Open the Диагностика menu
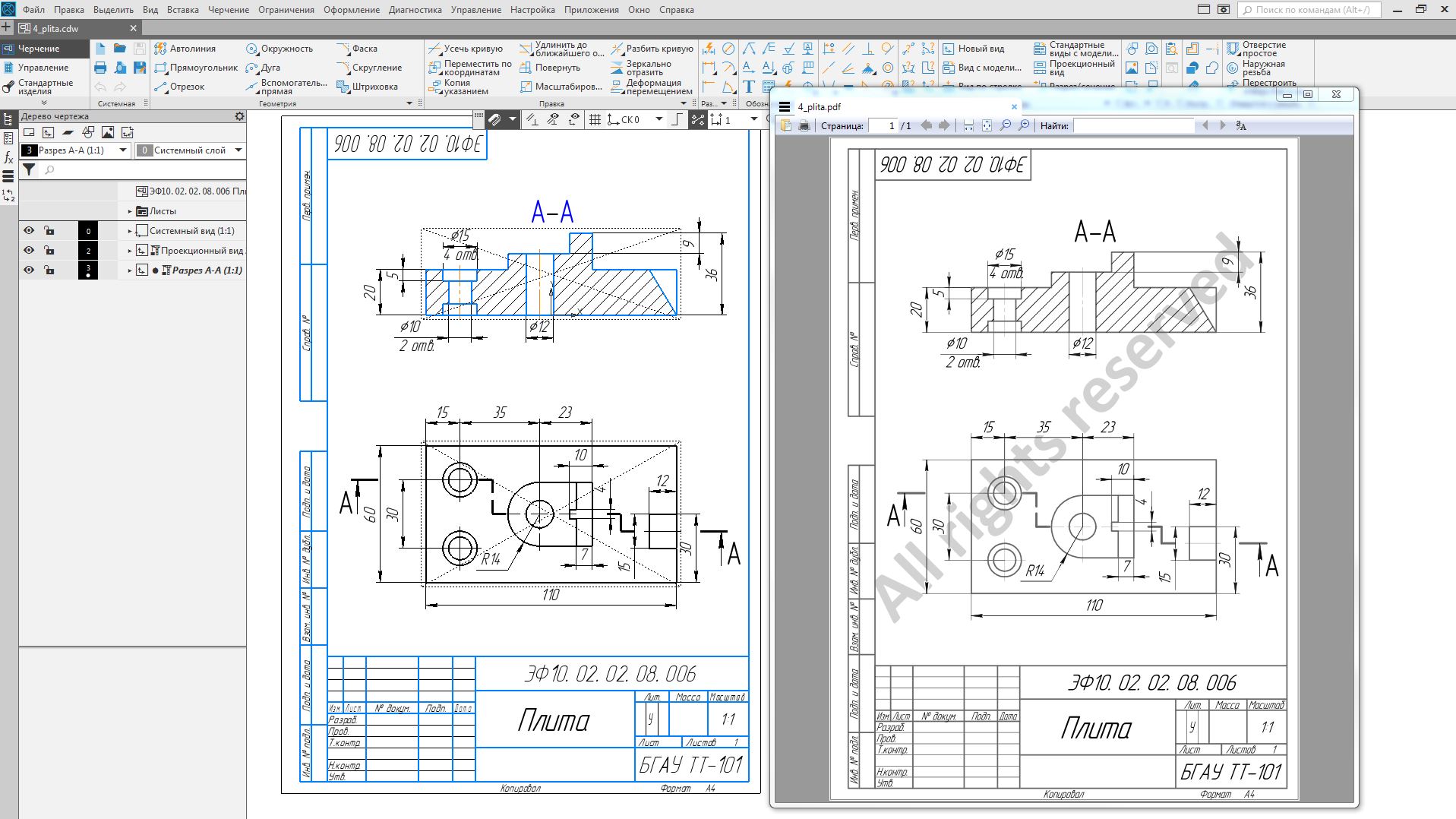The width and height of the screenshot is (1456, 819). [x=415, y=10]
